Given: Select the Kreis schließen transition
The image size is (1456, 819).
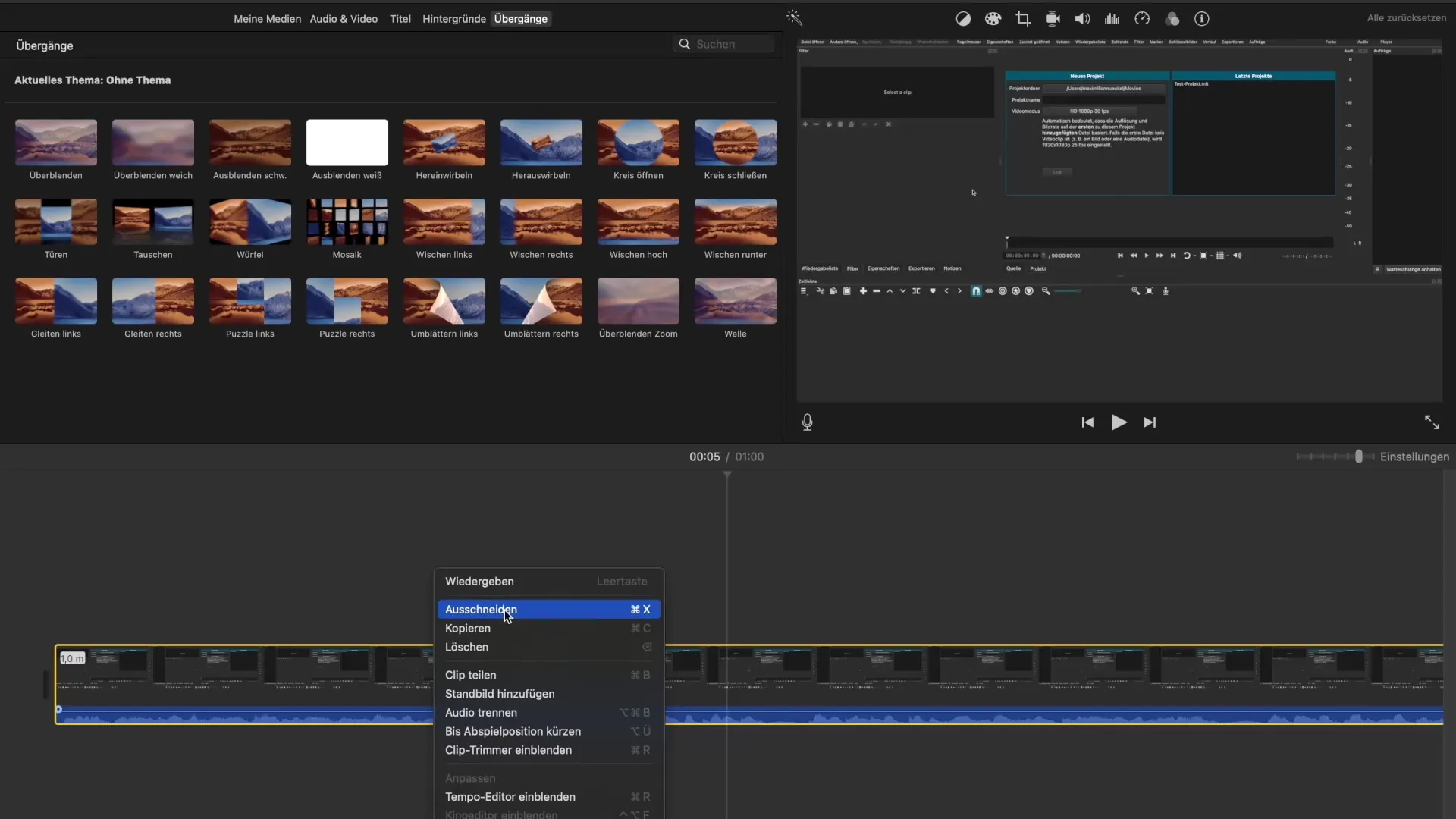Looking at the screenshot, I should [736, 143].
